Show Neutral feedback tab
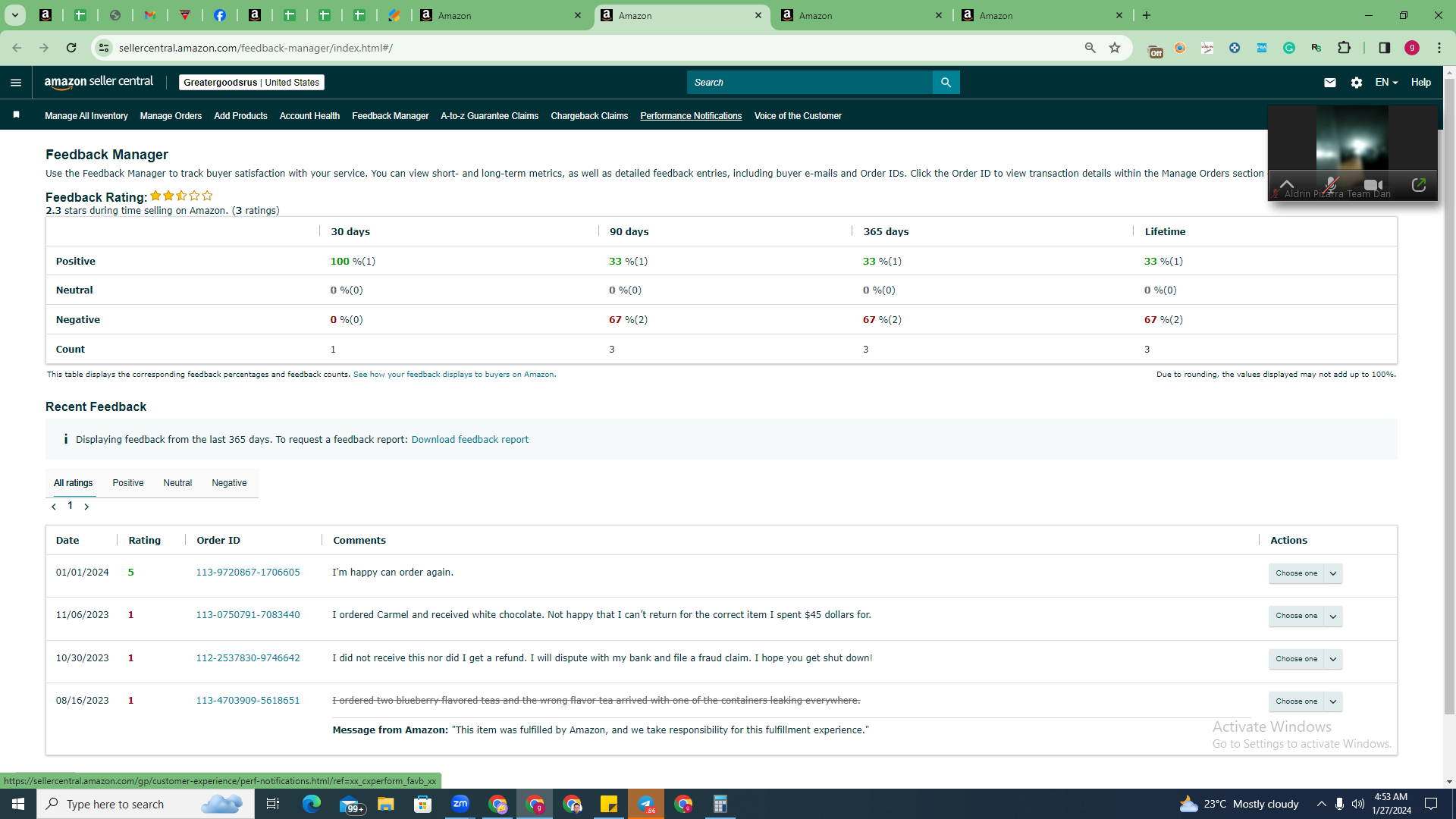 coord(177,483)
